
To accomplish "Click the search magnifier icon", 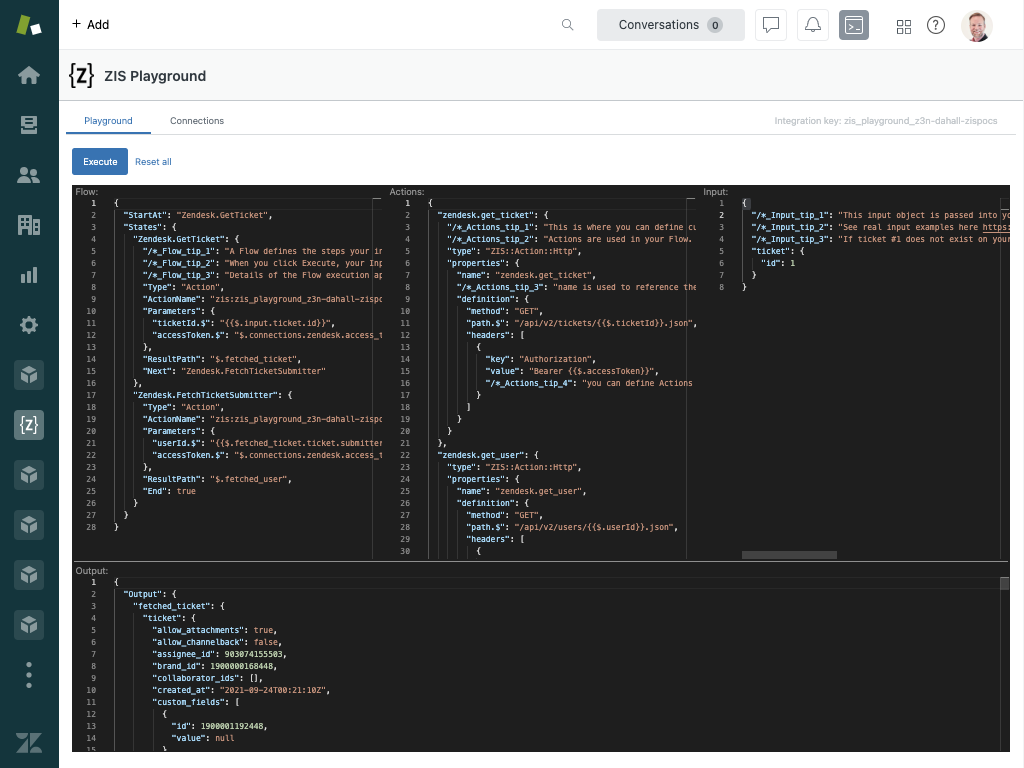I will tap(568, 25).
